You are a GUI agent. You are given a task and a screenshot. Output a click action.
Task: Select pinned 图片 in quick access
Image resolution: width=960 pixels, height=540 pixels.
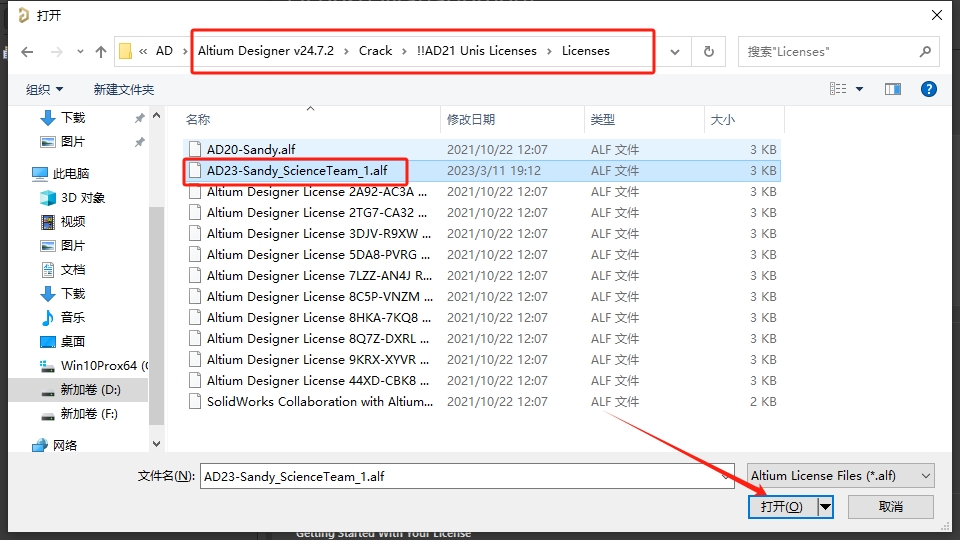click(73, 142)
